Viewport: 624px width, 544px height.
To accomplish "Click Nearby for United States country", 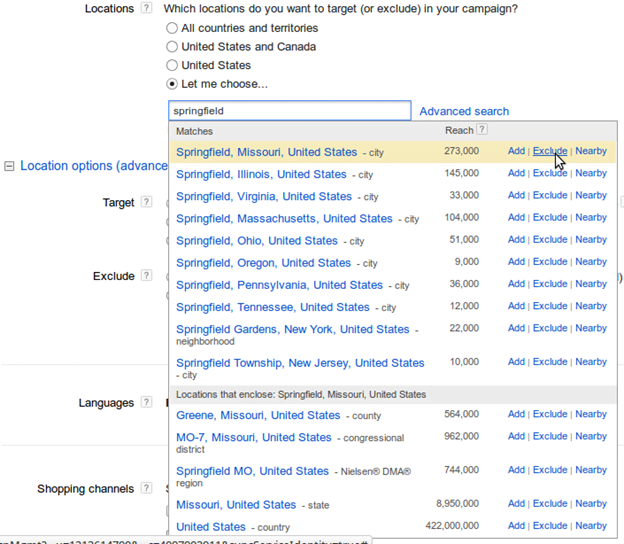I will pyautogui.click(x=591, y=526).
